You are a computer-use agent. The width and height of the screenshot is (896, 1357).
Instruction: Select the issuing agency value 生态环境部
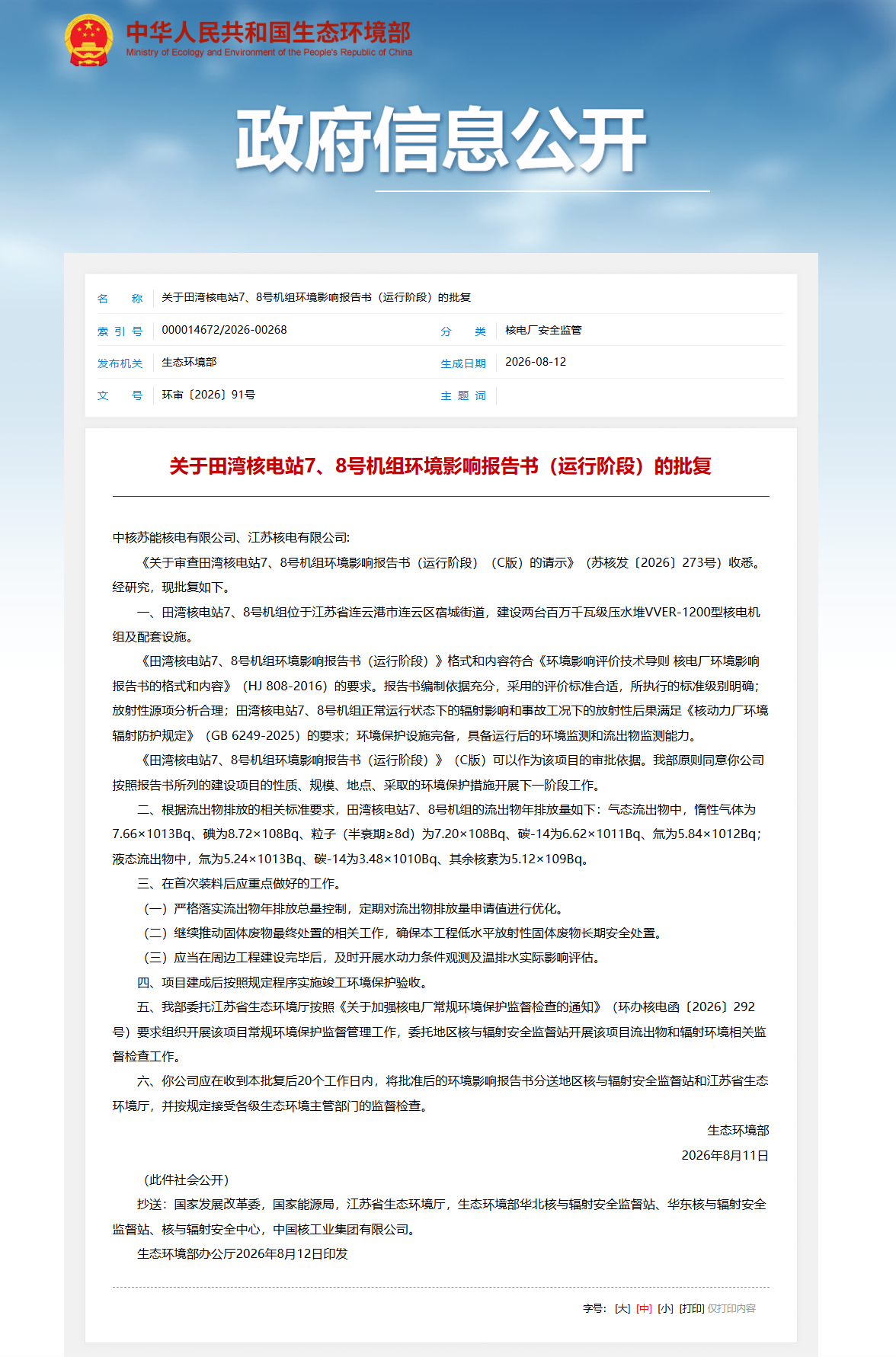189,362
